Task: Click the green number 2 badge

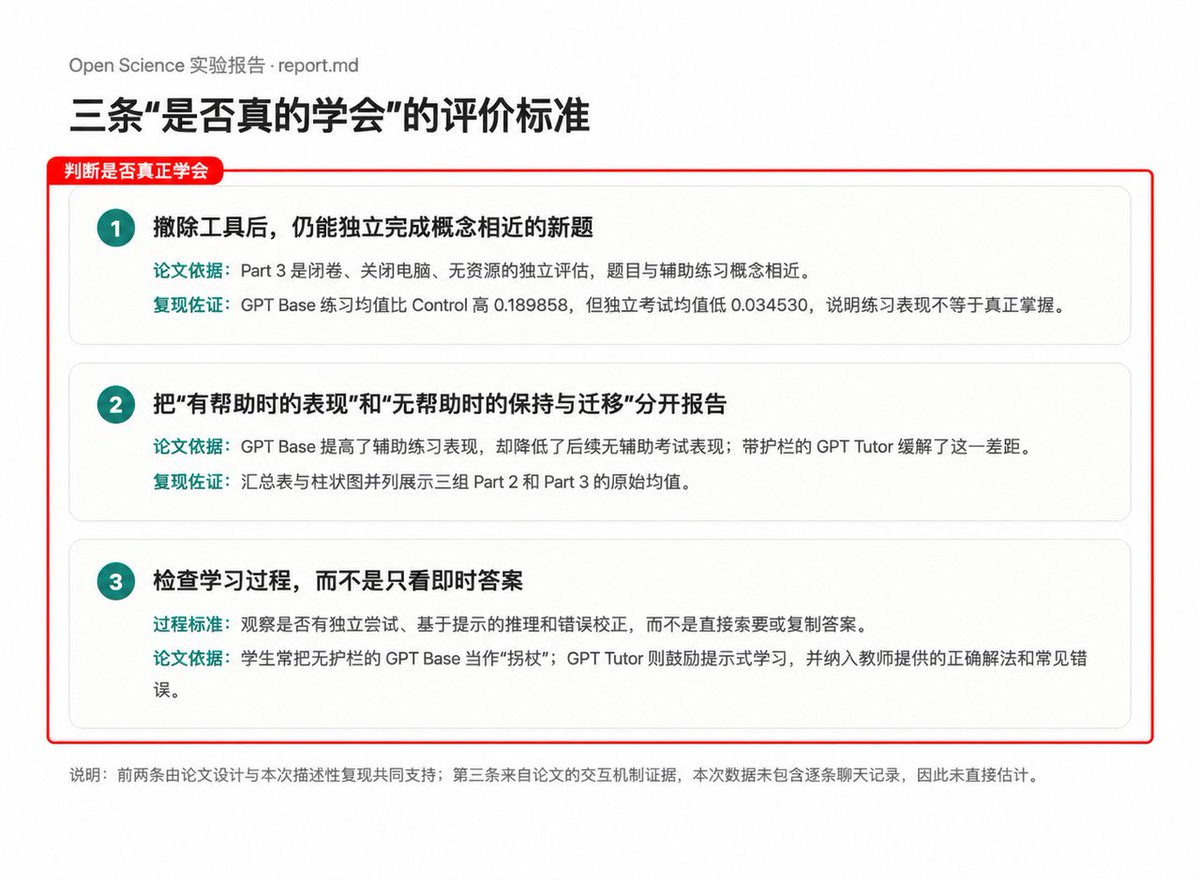Action: pyautogui.click(x=116, y=405)
